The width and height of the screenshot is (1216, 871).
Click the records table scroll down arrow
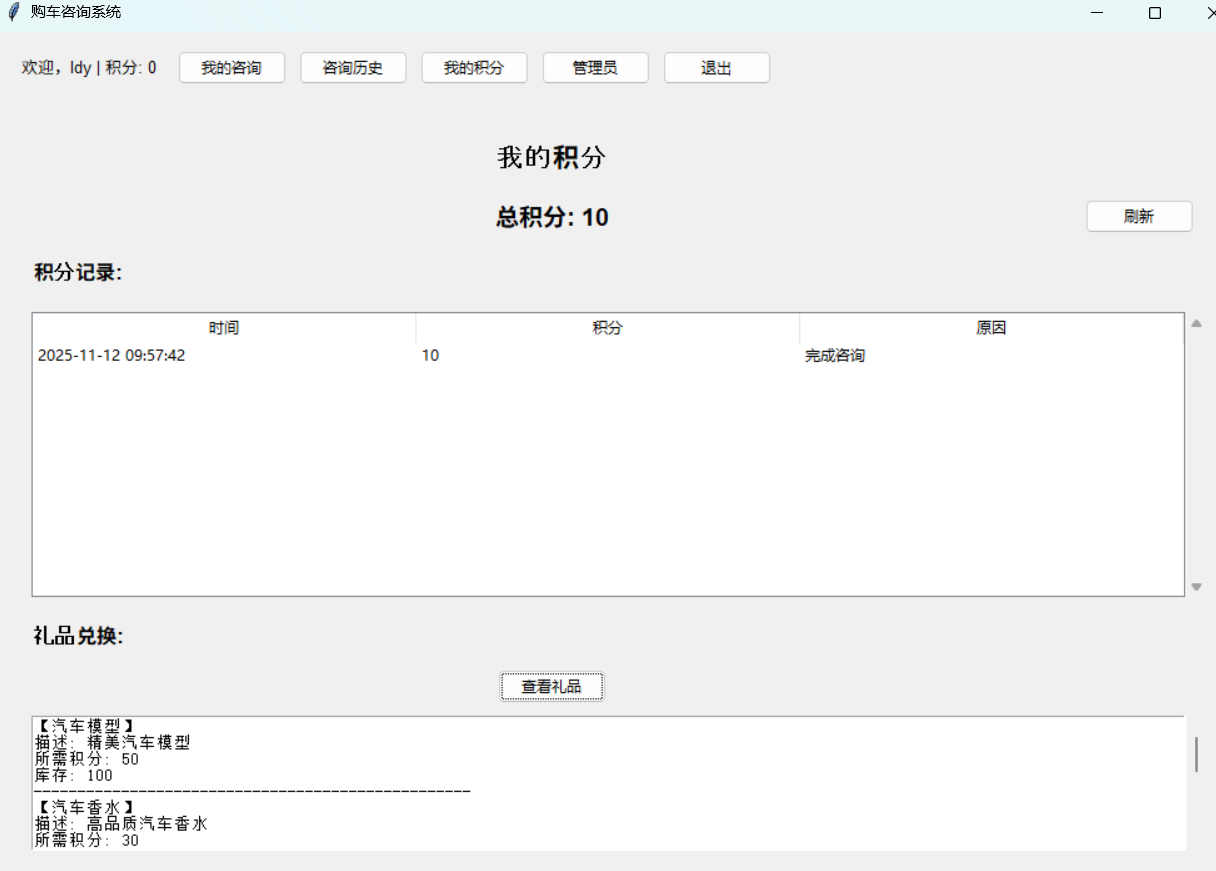click(1196, 587)
